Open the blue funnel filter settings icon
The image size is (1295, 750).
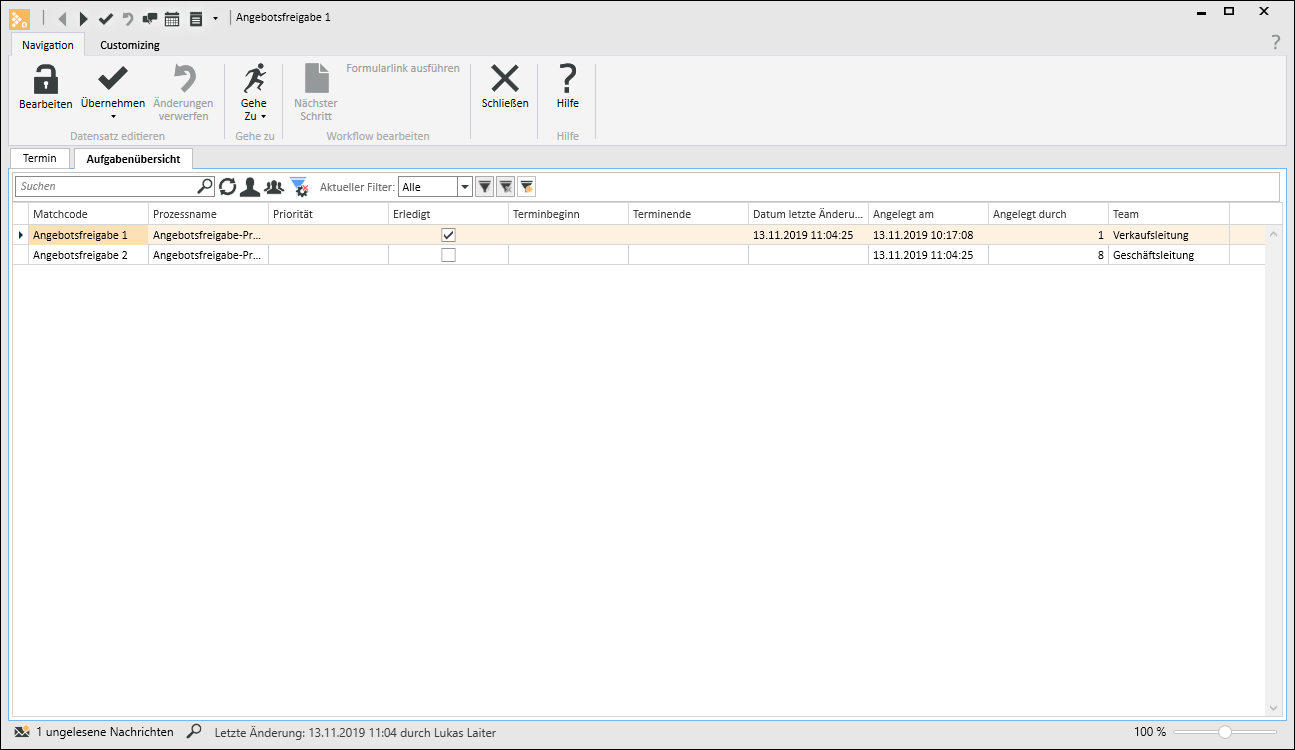tap(299, 187)
